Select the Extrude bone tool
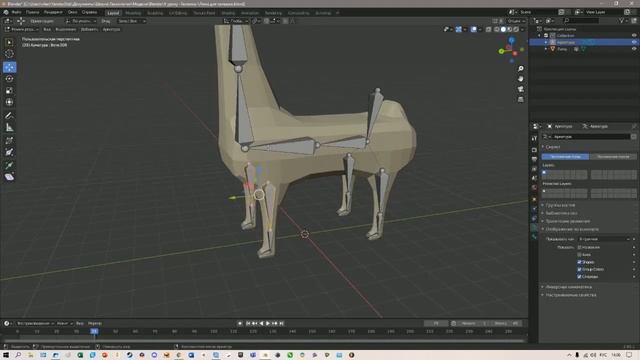Viewport: 640px width, 360px height. (9, 165)
